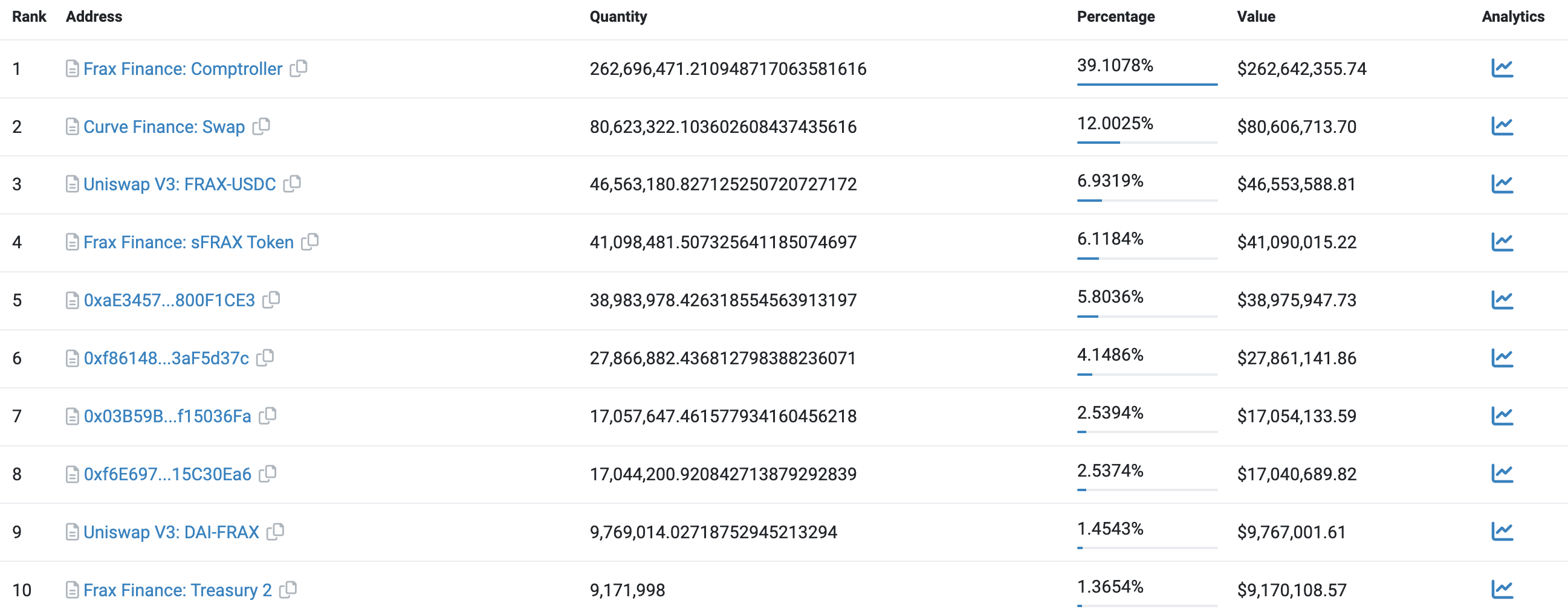Copy the address 0x03B59B...f15036Fa
Image resolution: width=1568 pixels, height=615 pixels.
tap(268, 416)
